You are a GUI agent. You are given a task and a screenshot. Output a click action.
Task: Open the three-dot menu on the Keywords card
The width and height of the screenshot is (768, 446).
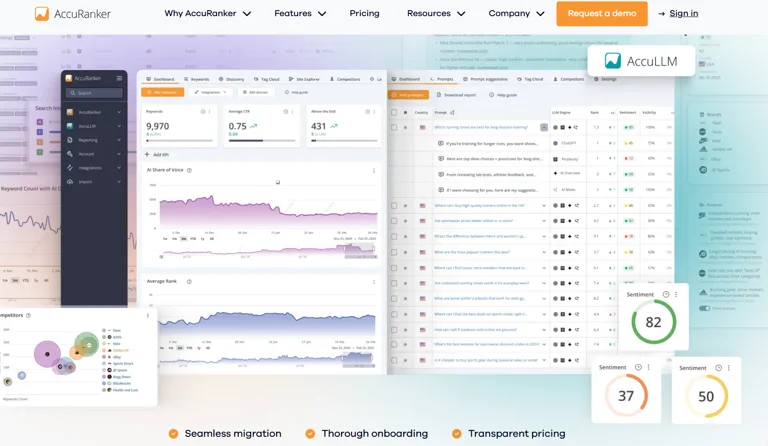210,112
